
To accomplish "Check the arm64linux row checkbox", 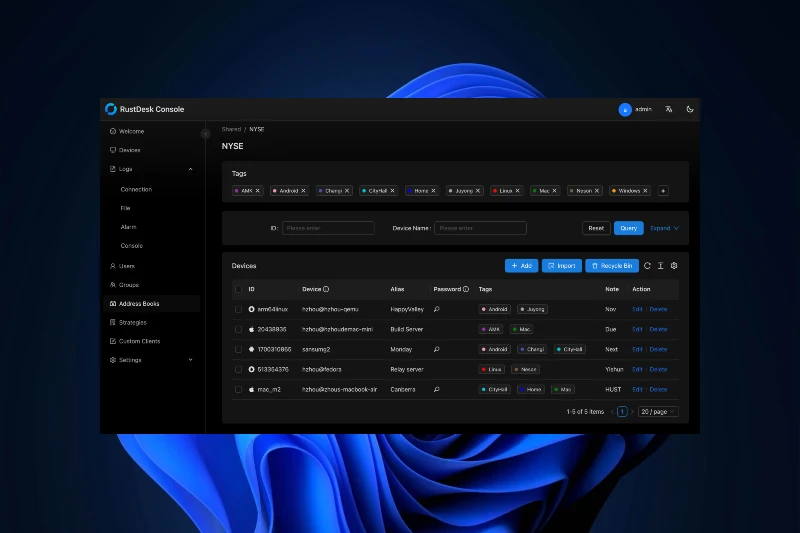I will tap(238, 309).
